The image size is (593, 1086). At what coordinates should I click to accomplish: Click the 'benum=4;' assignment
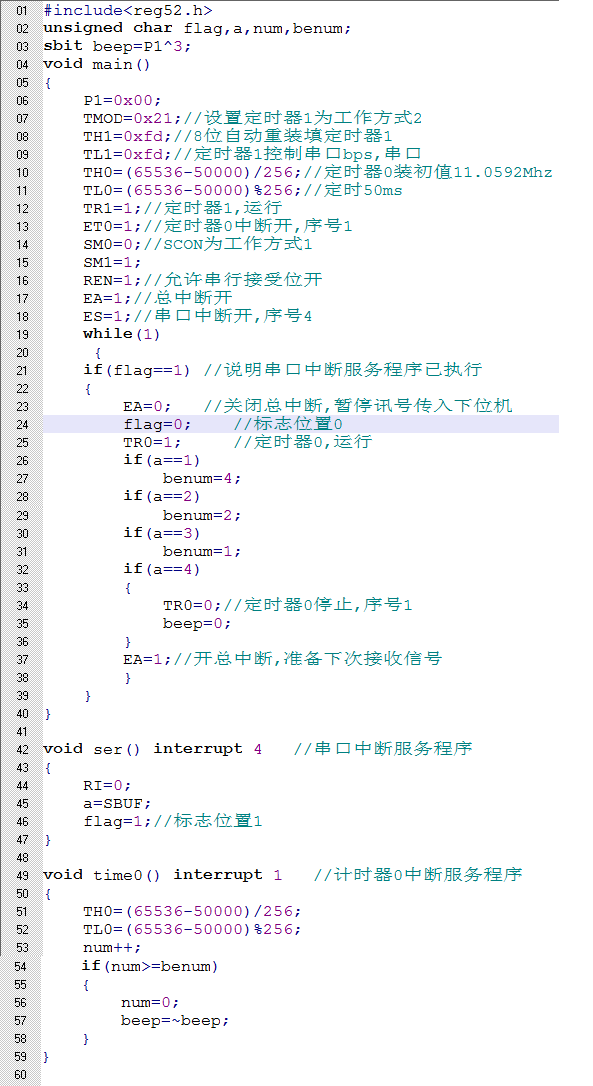[202, 478]
